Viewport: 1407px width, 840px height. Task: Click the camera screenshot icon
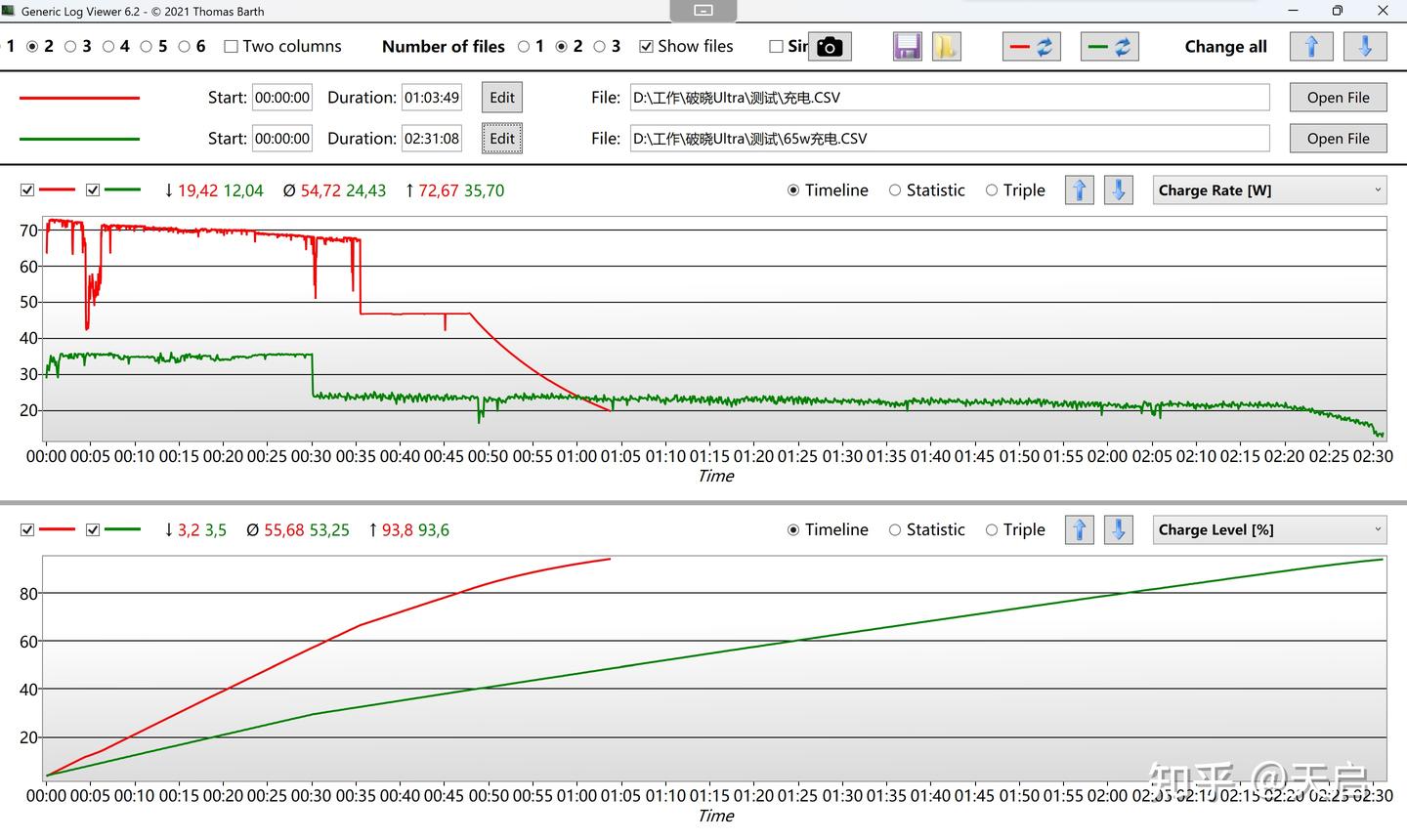[x=830, y=47]
